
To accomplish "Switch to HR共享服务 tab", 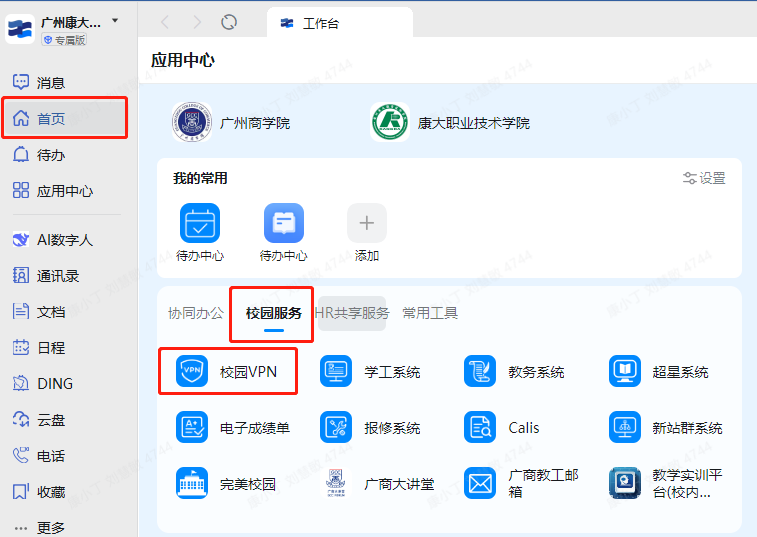I will (352, 313).
